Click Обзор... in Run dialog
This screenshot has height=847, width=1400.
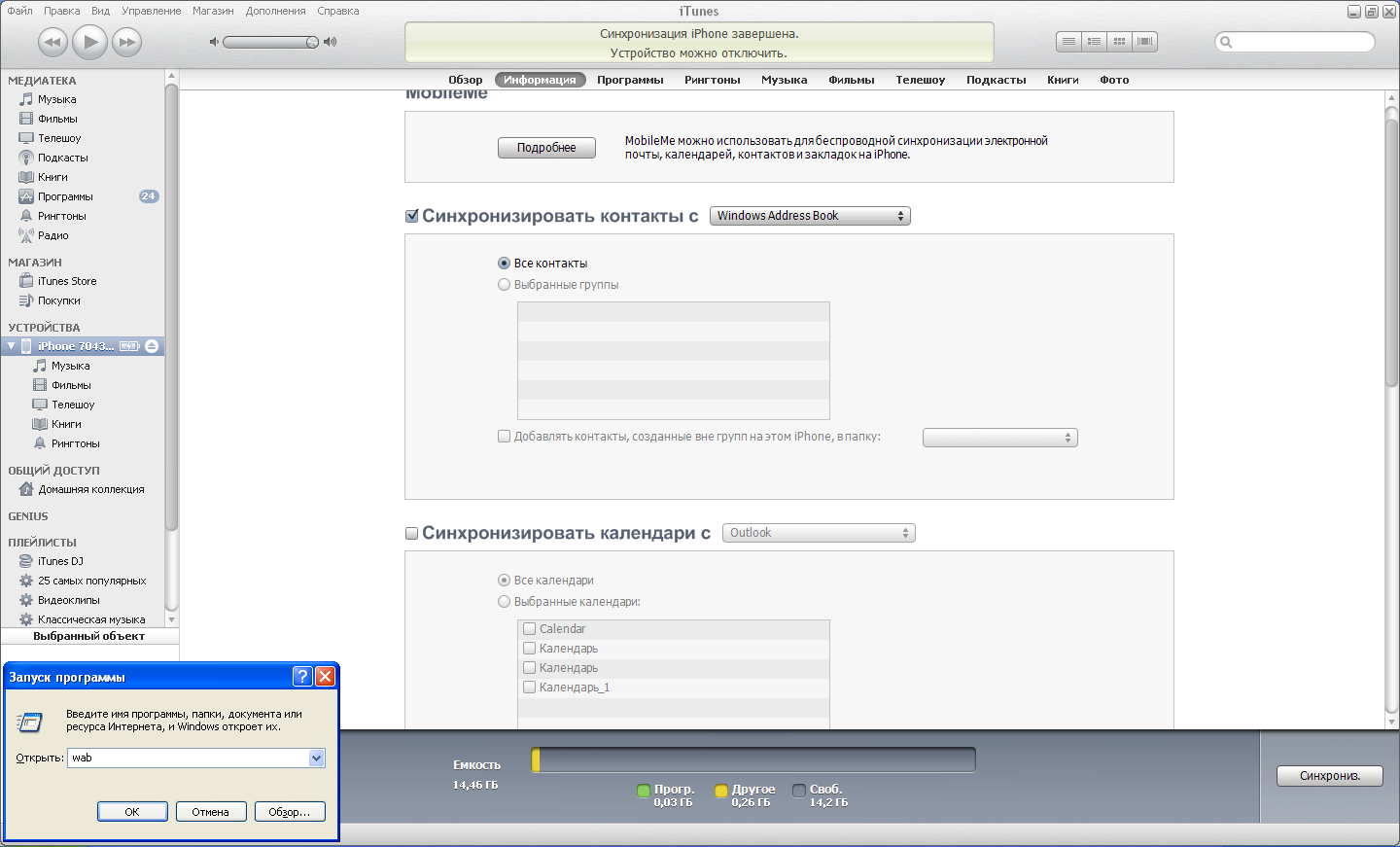click(290, 812)
